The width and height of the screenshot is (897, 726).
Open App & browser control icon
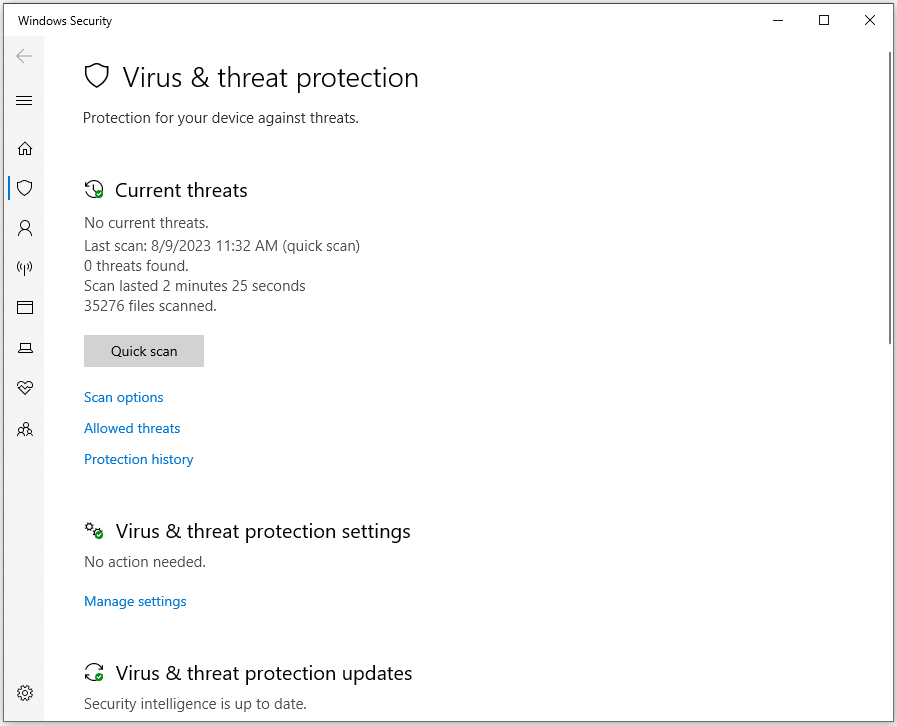tap(25, 308)
